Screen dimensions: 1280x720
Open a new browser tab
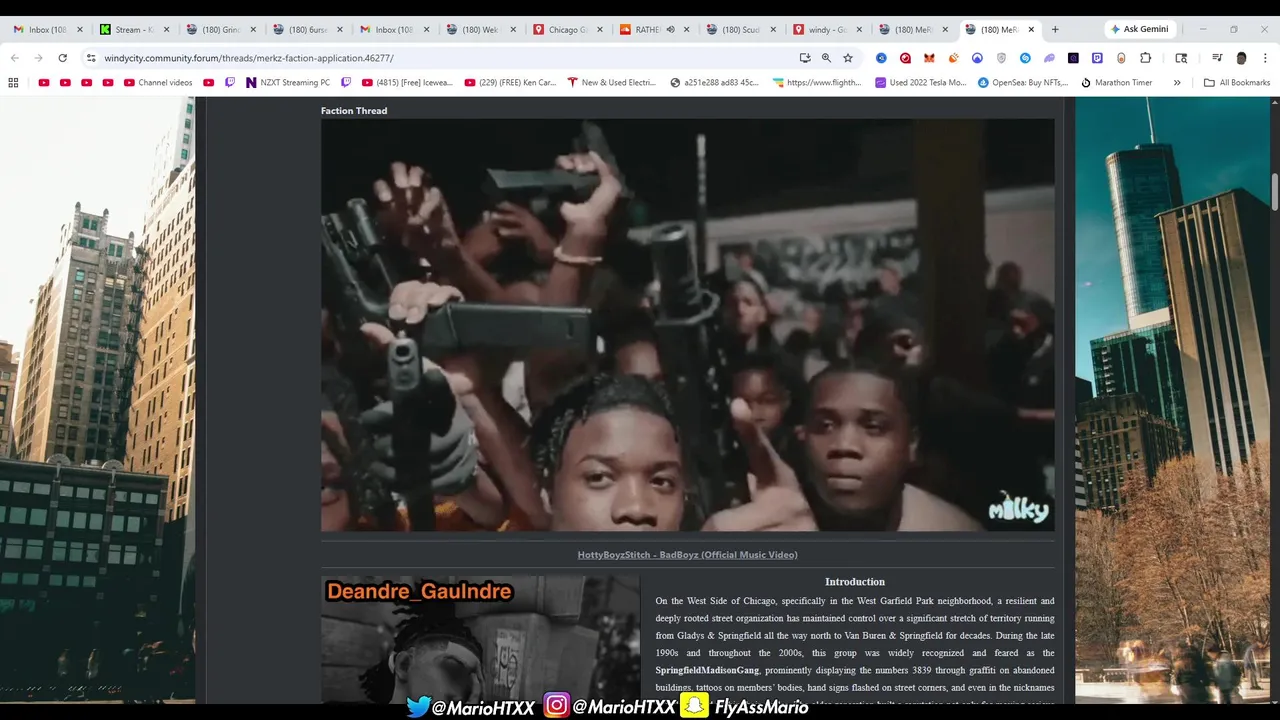(x=1055, y=30)
